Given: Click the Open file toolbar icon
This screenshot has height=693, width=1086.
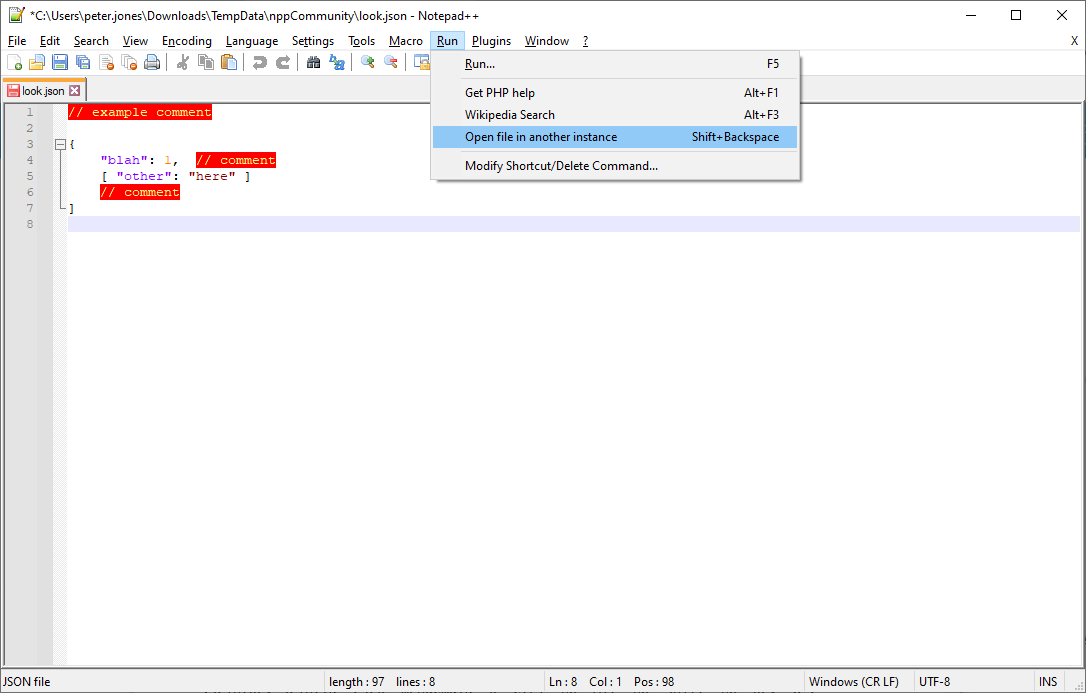Looking at the screenshot, I should pos(37,63).
